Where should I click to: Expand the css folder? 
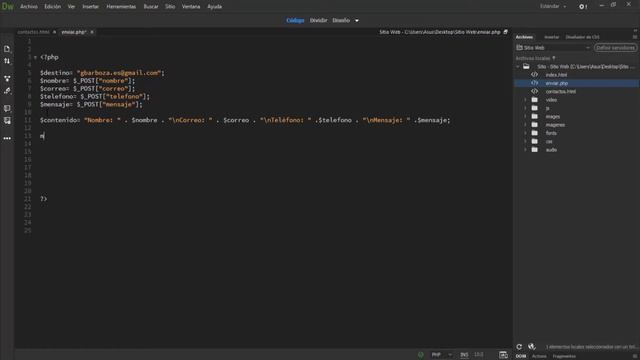525,141
